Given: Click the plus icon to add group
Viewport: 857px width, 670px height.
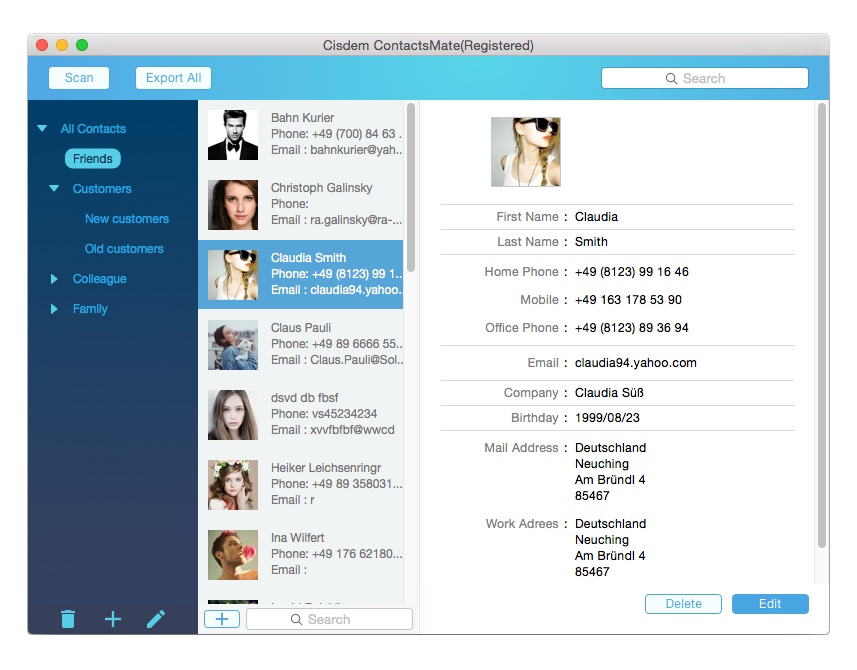Looking at the screenshot, I should (x=113, y=620).
